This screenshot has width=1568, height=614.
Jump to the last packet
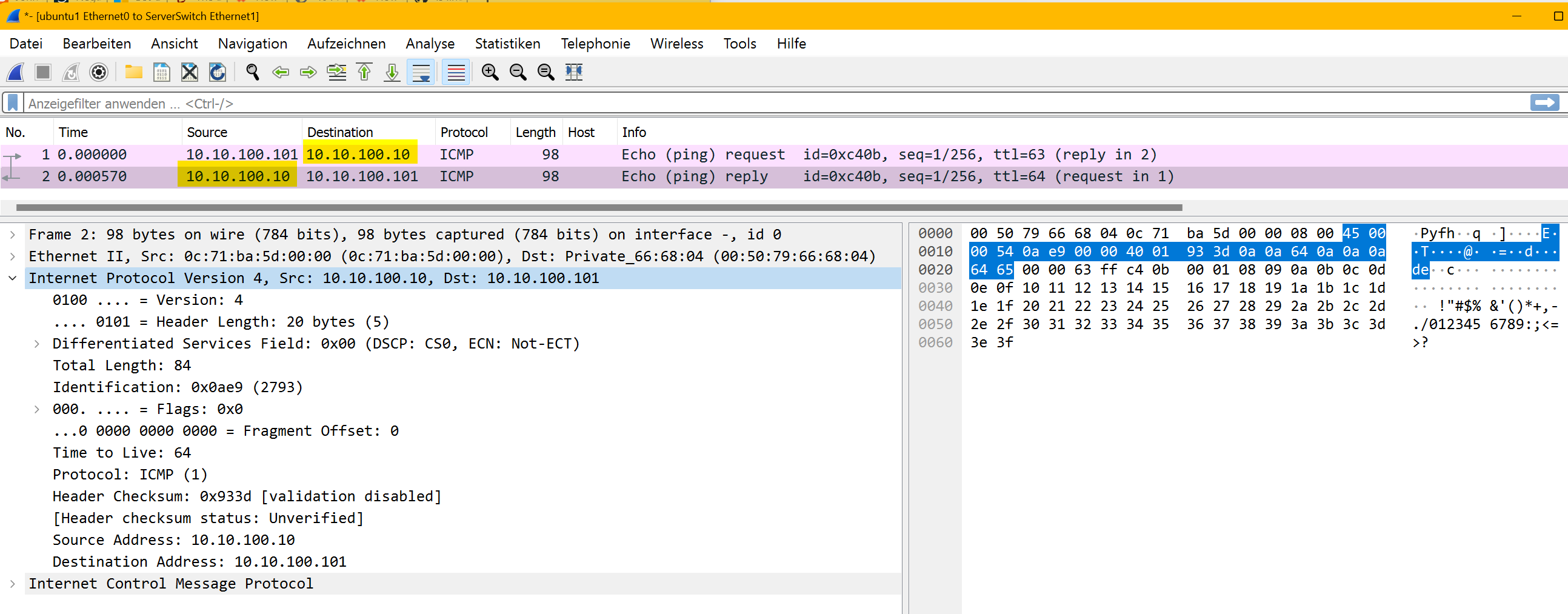[392, 72]
